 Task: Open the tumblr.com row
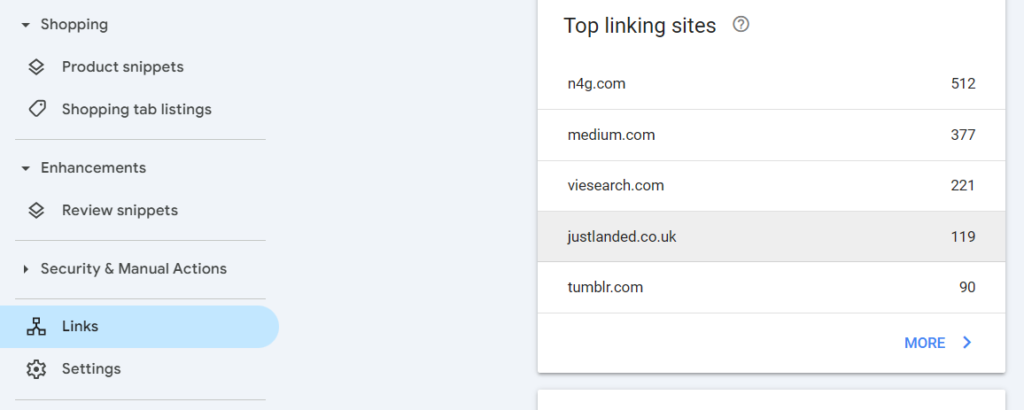pos(771,287)
